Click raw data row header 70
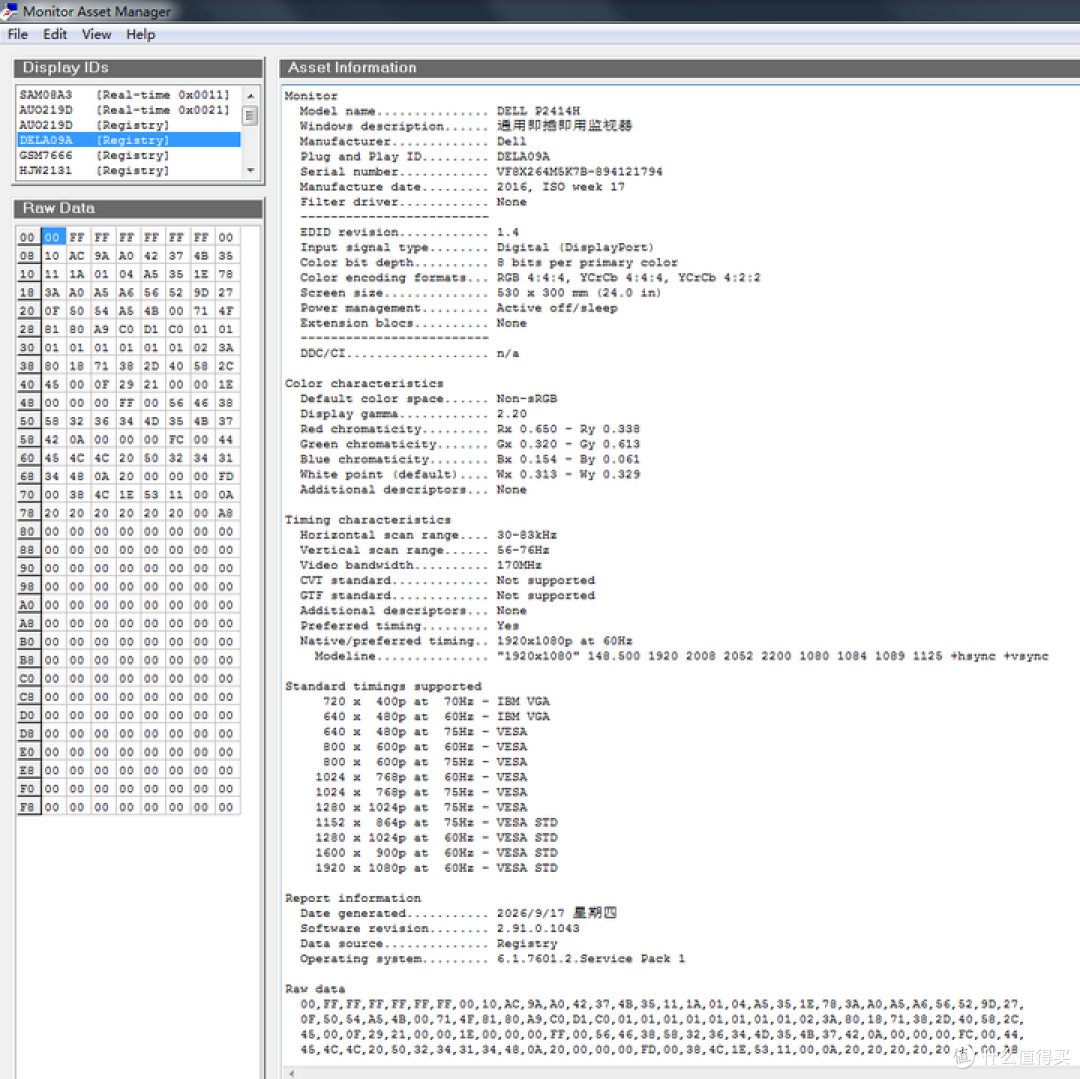This screenshot has height=1079, width=1080. [28, 494]
